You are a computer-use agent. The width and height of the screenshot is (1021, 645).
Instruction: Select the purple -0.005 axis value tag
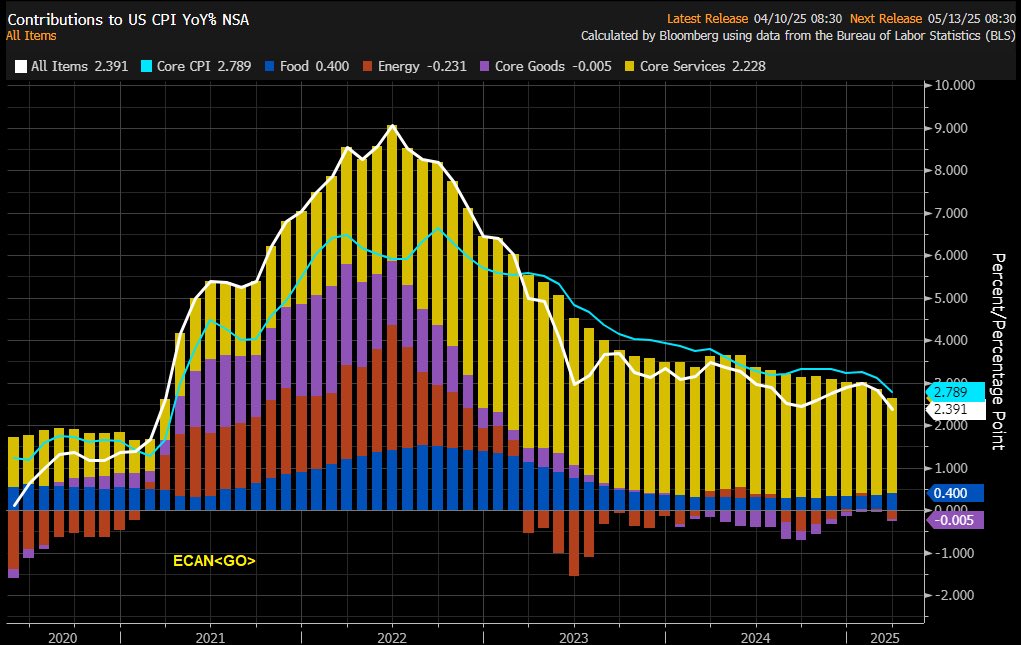(x=956, y=519)
